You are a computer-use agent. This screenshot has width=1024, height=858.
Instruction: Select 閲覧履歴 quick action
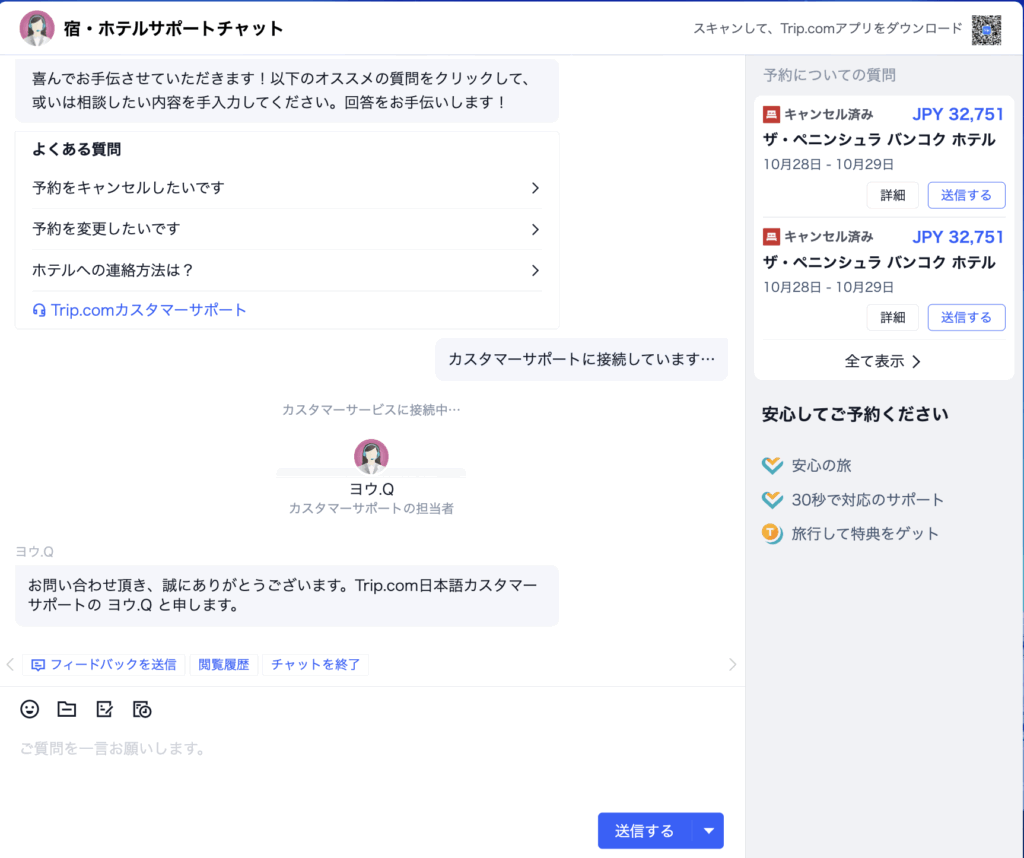click(x=224, y=664)
